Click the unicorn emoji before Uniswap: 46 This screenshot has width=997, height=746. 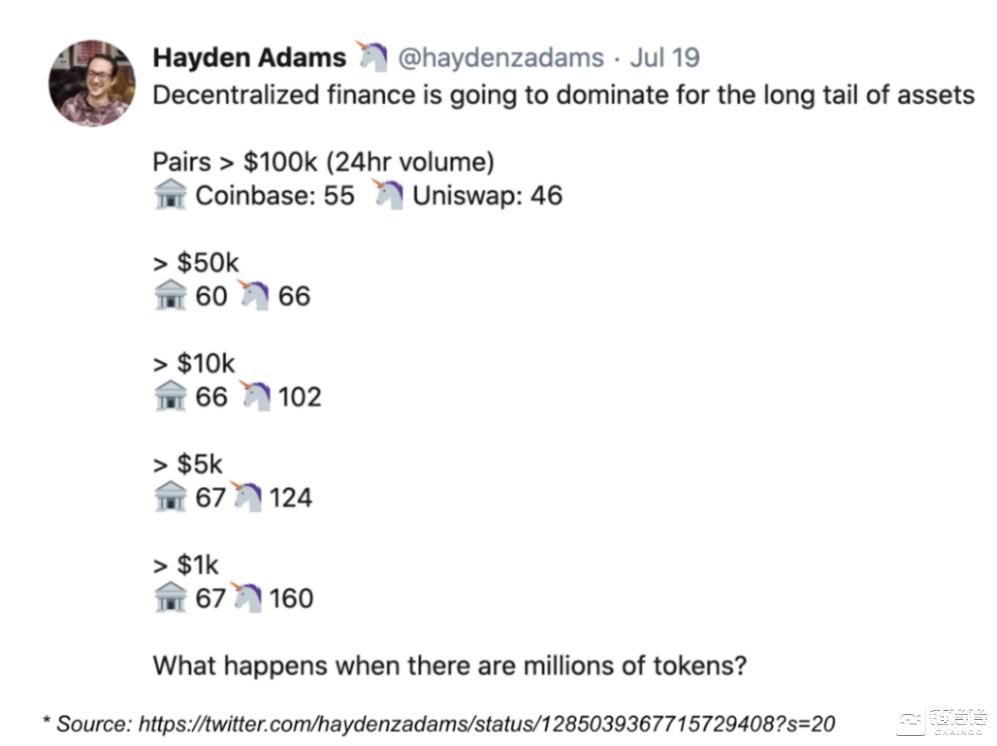(388, 195)
